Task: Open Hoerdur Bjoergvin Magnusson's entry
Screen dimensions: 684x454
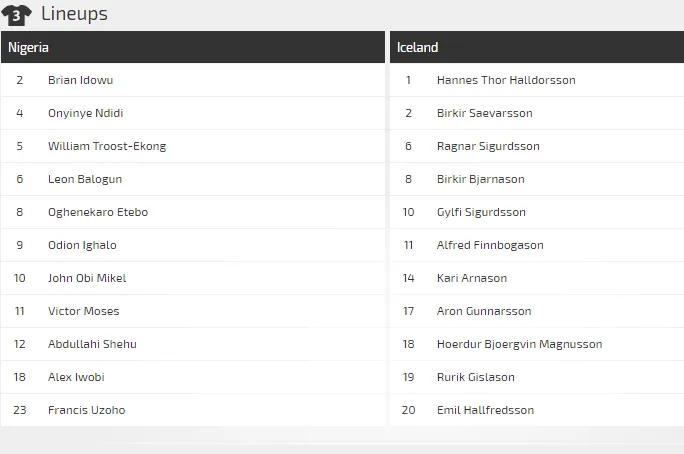Action: (x=519, y=344)
